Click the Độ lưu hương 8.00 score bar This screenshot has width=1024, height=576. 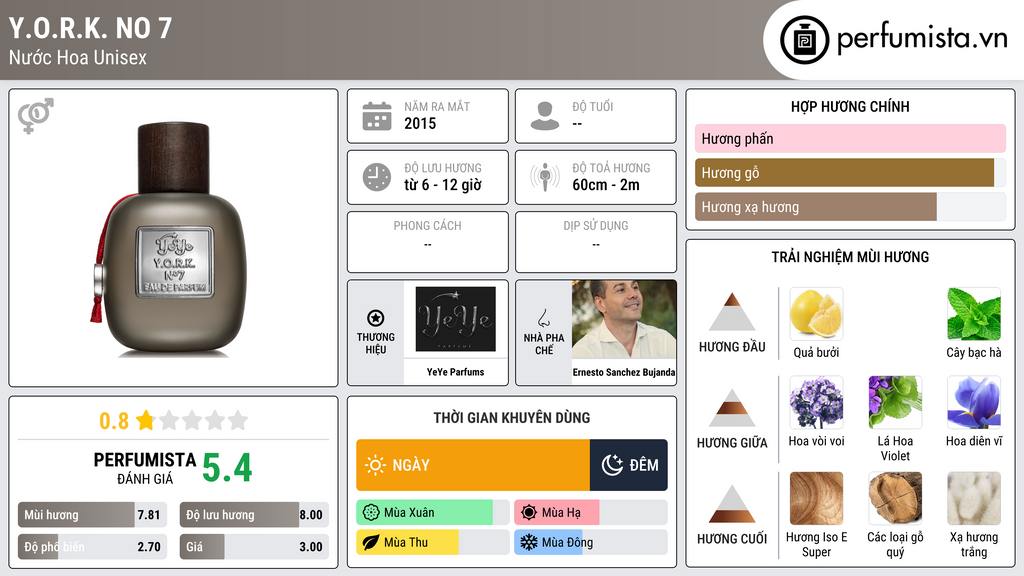tap(254, 515)
